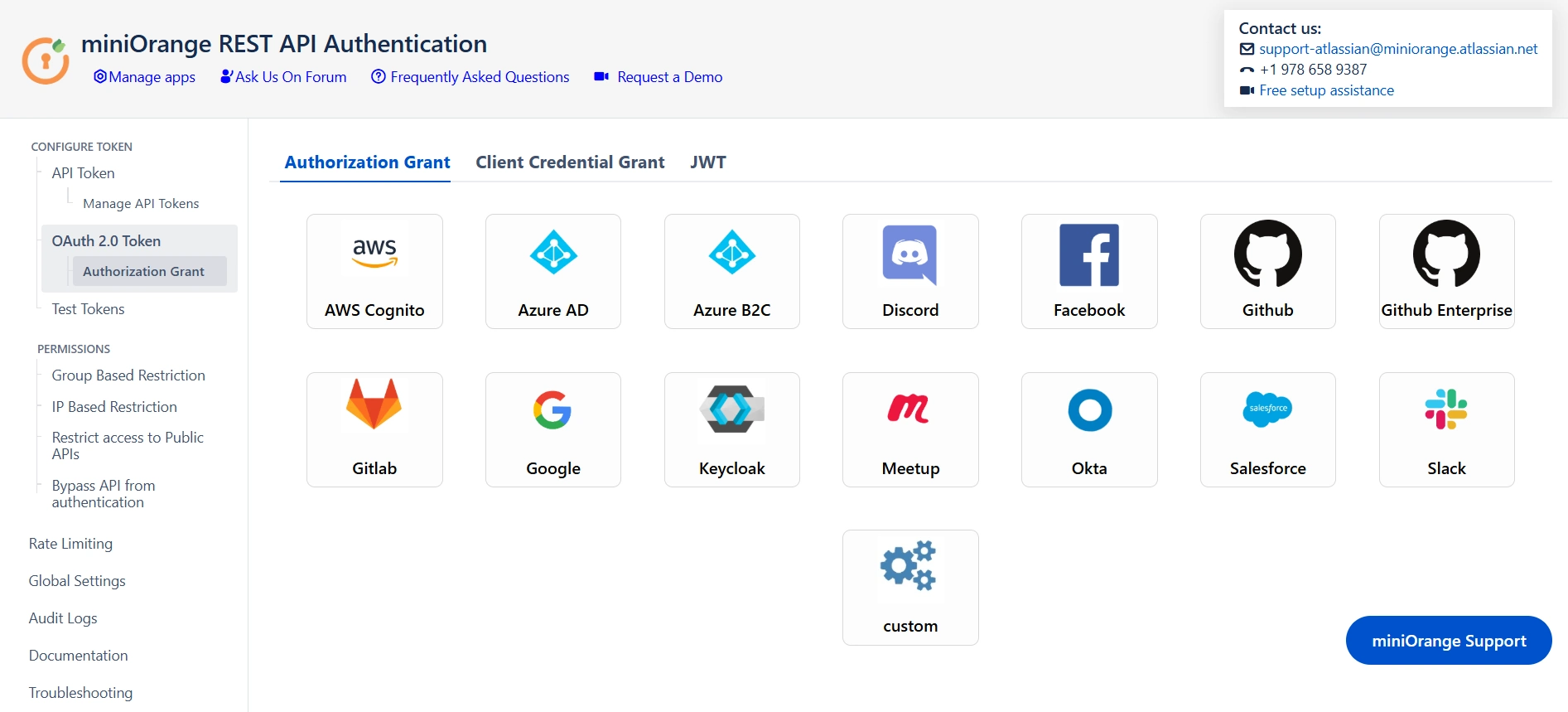
Task: Open Frequently Asked Questions link
Action: [x=470, y=77]
